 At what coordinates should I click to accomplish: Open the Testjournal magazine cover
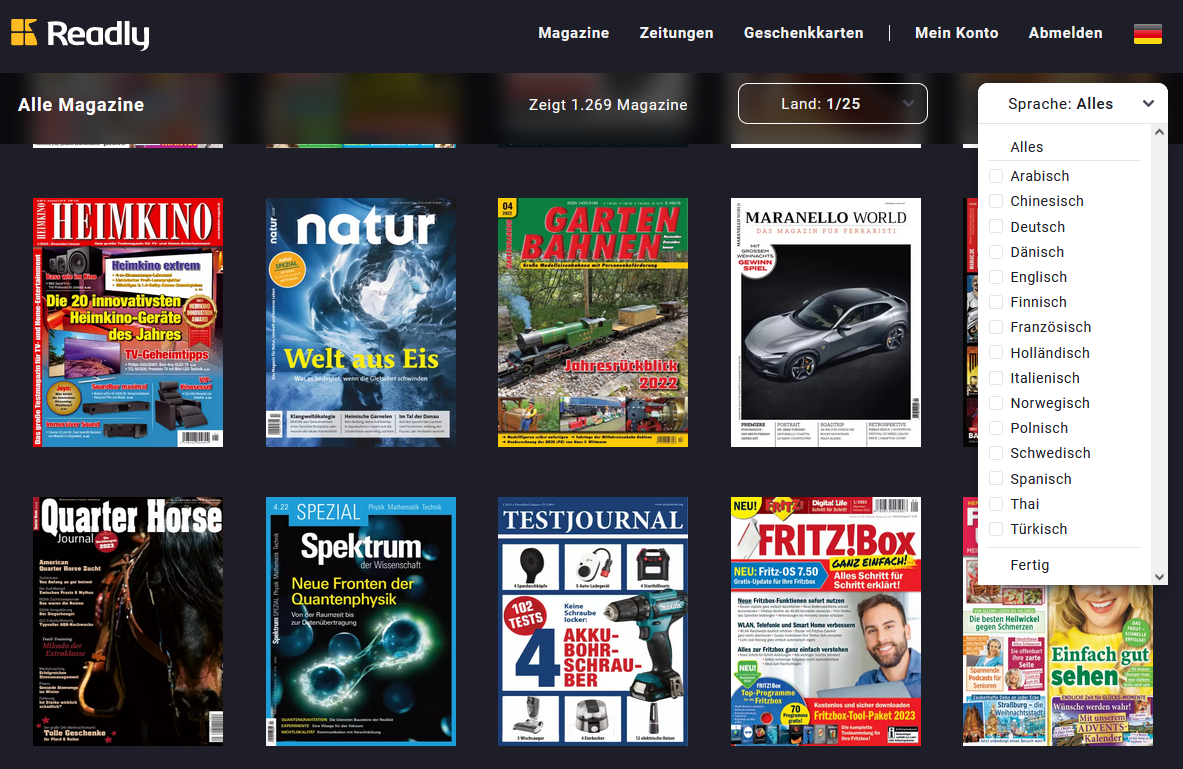point(593,621)
